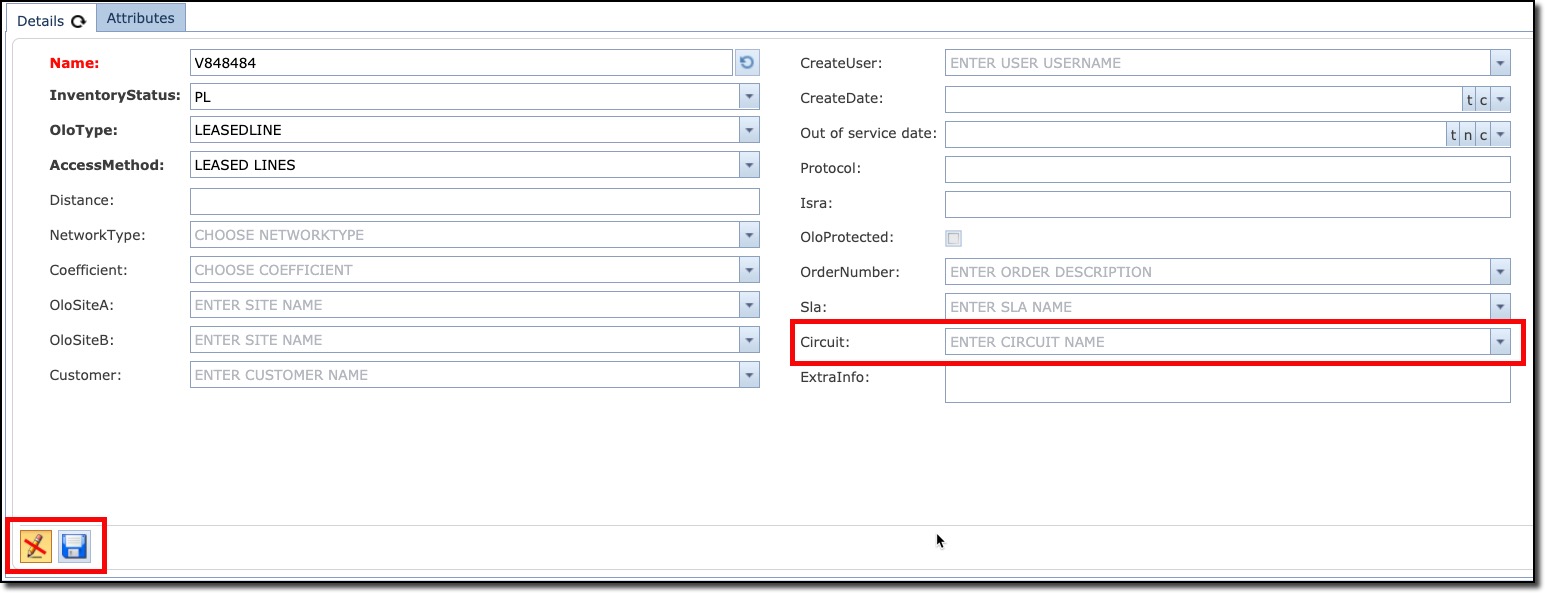This screenshot has width=1545, height=593.
Task: Click the reset icon beside Name field
Action: tap(747, 63)
